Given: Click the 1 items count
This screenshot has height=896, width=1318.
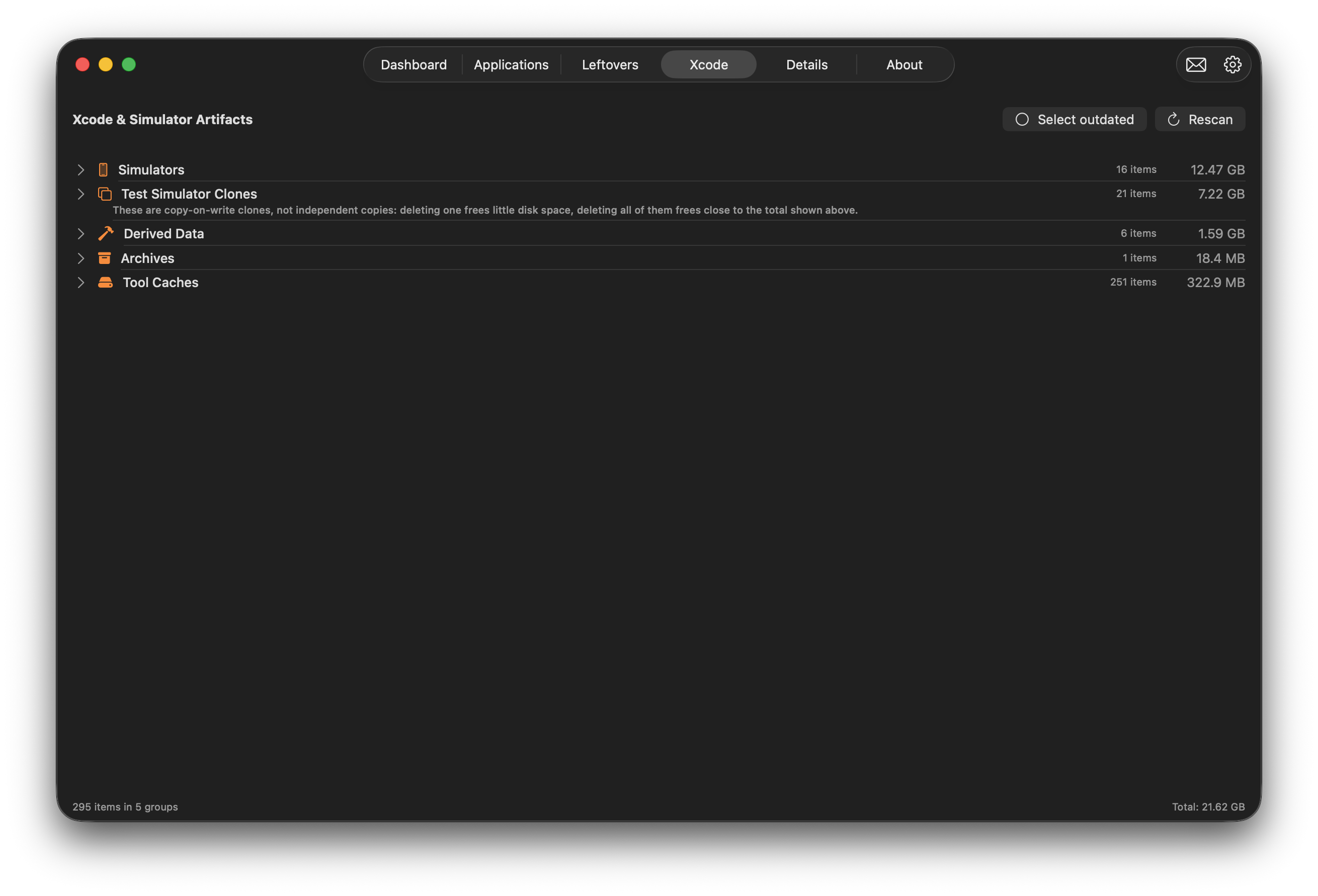Looking at the screenshot, I should [1139, 258].
